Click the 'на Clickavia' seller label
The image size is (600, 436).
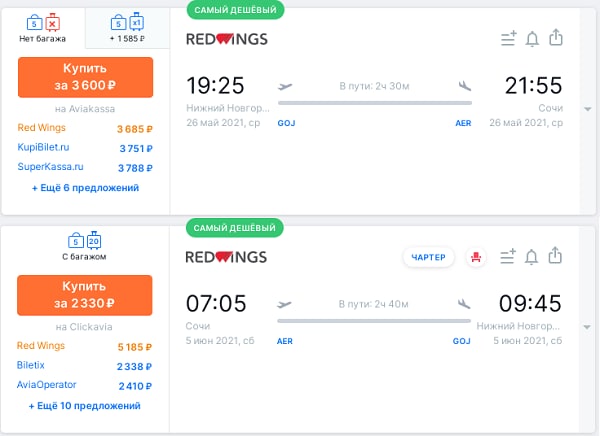coord(84,327)
